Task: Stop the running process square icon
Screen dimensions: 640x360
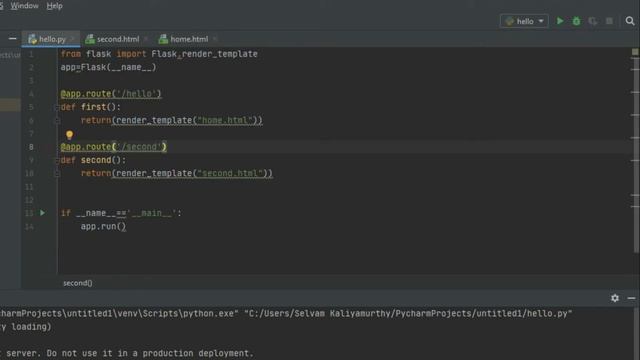Action: (609, 21)
